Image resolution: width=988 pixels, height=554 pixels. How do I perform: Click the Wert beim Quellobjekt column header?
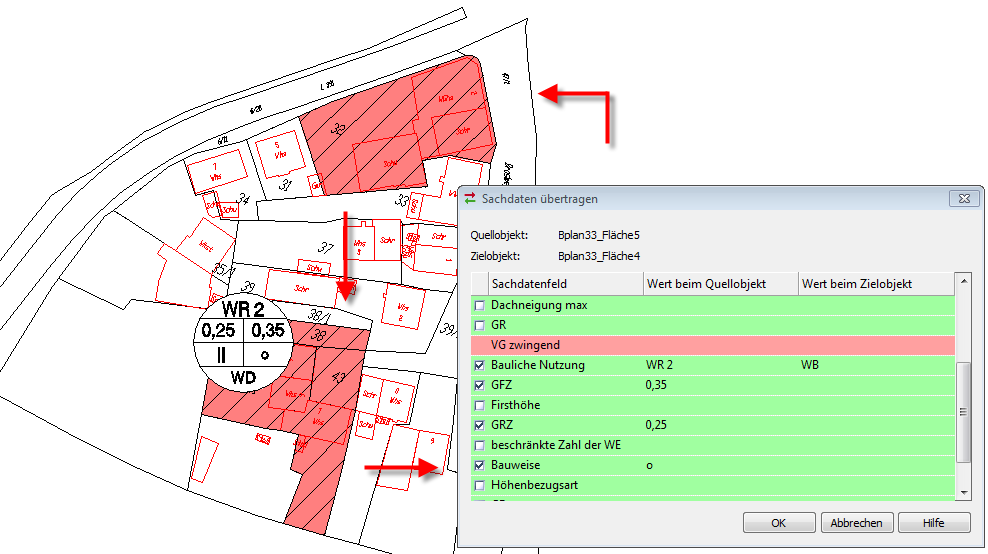[720, 284]
